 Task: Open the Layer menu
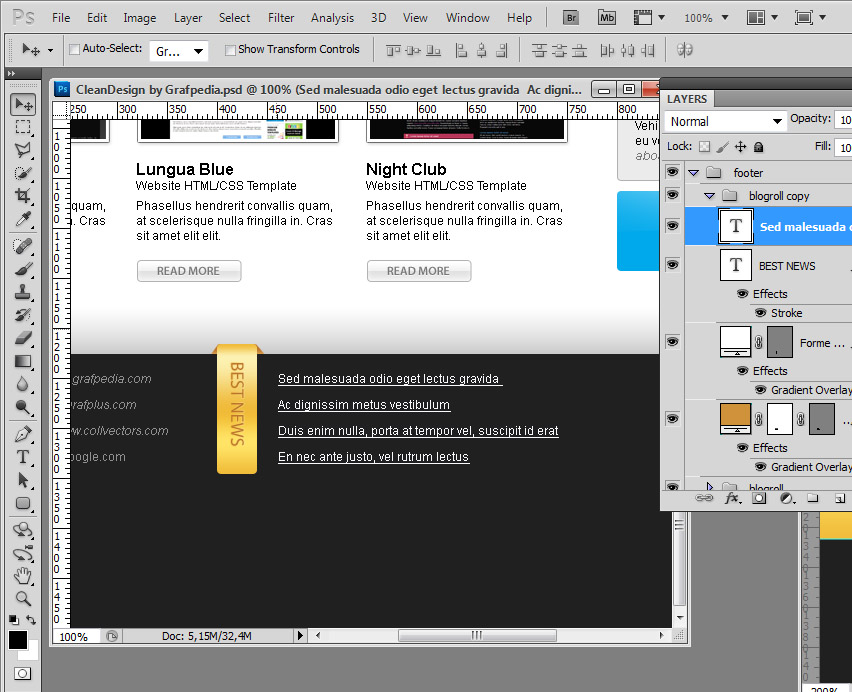click(x=188, y=18)
